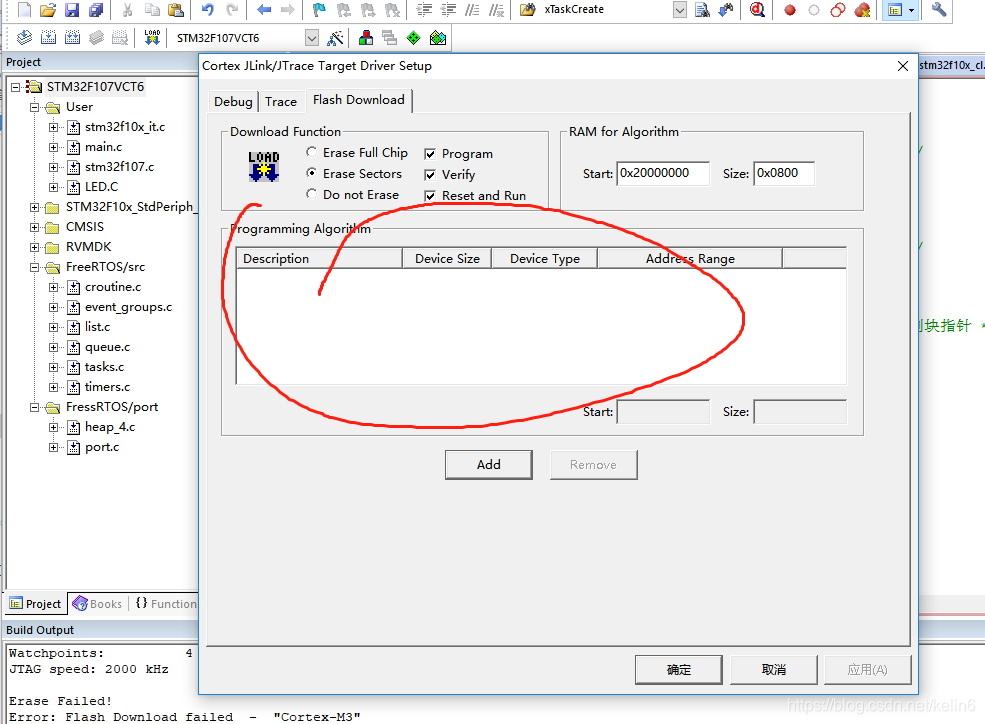This screenshot has height=724, width=985.
Task: Select tasks.c in the project tree
Action: pyautogui.click(x=104, y=367)
